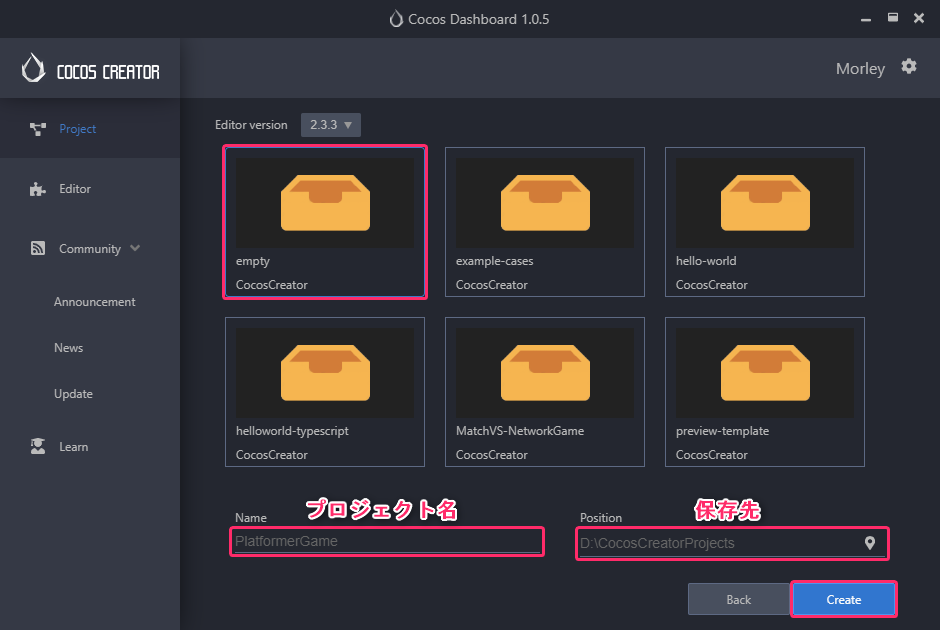The height and width of the screenshot is (630, 940).
Task: Click the Cocos Creator flame logo
Action: tap(34, 68)
